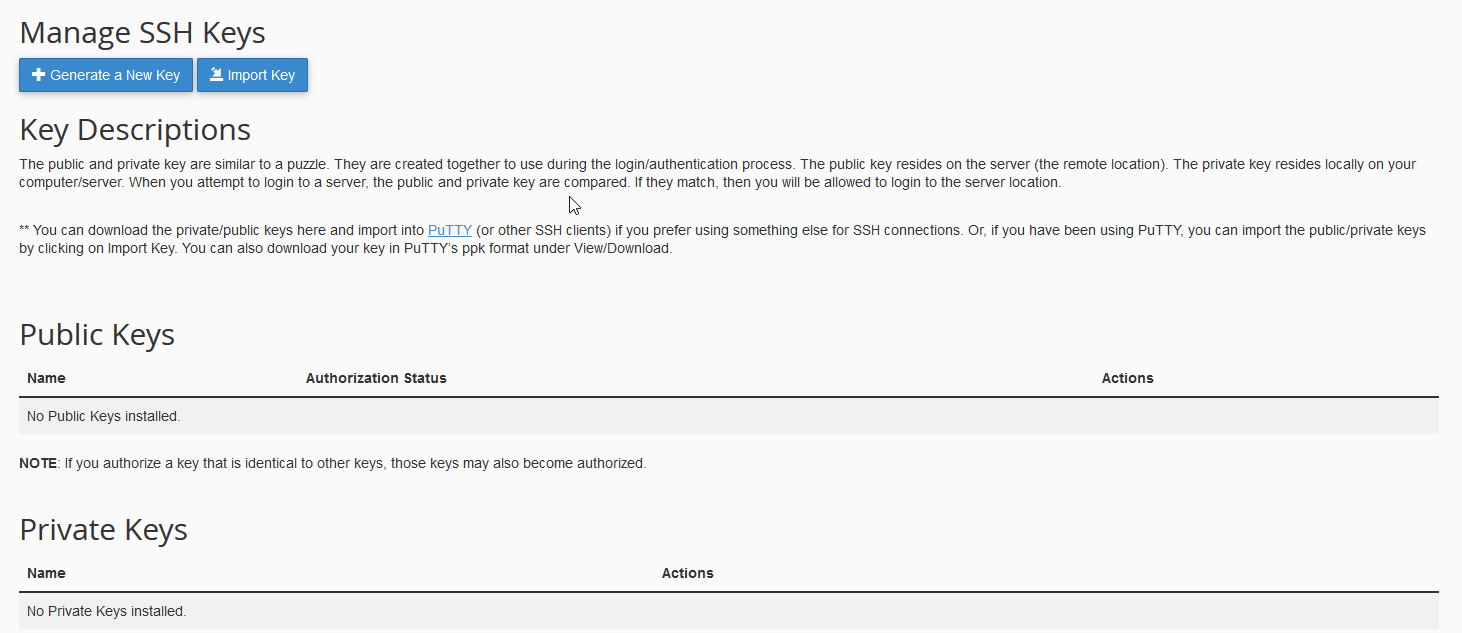Screen dimensions: 1462x633
Task: Click the text about identical keys becoming authorized
Action: coord(356,464)
